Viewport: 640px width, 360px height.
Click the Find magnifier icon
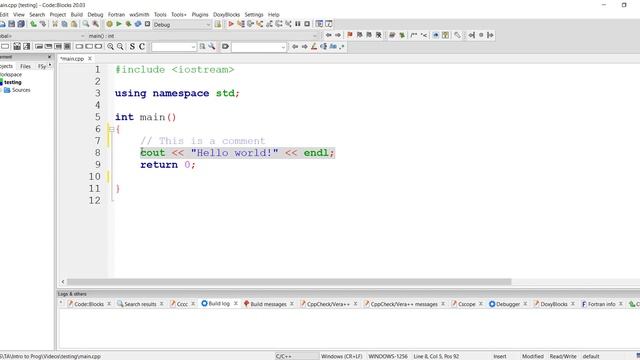tap(86, 24)
